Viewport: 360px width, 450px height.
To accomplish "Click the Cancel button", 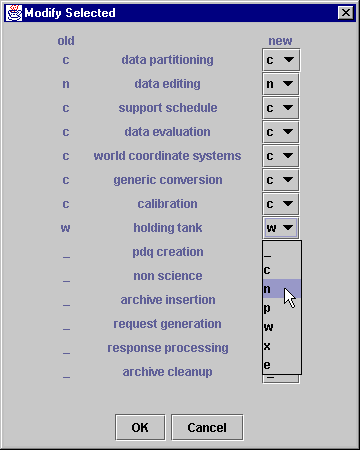I will [207, 427].
